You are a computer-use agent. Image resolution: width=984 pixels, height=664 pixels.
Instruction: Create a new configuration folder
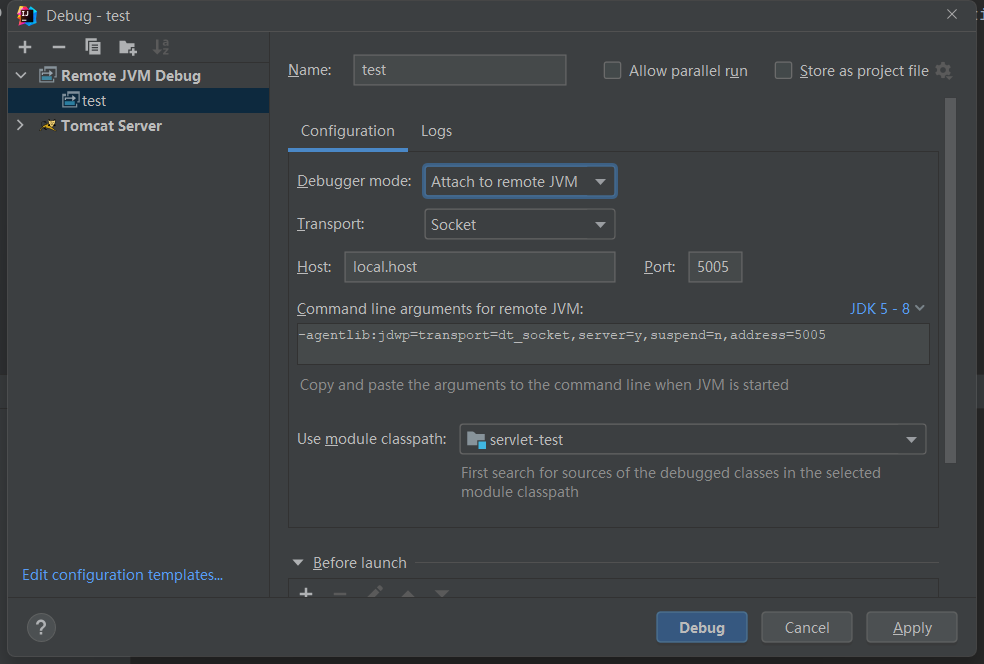point(127,47)
